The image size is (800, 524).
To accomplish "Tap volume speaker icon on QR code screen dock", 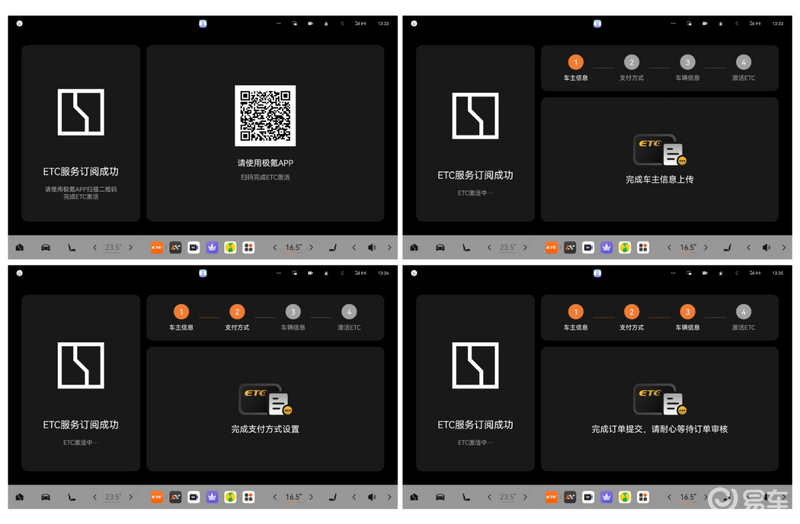I will [x=372, y=247].
